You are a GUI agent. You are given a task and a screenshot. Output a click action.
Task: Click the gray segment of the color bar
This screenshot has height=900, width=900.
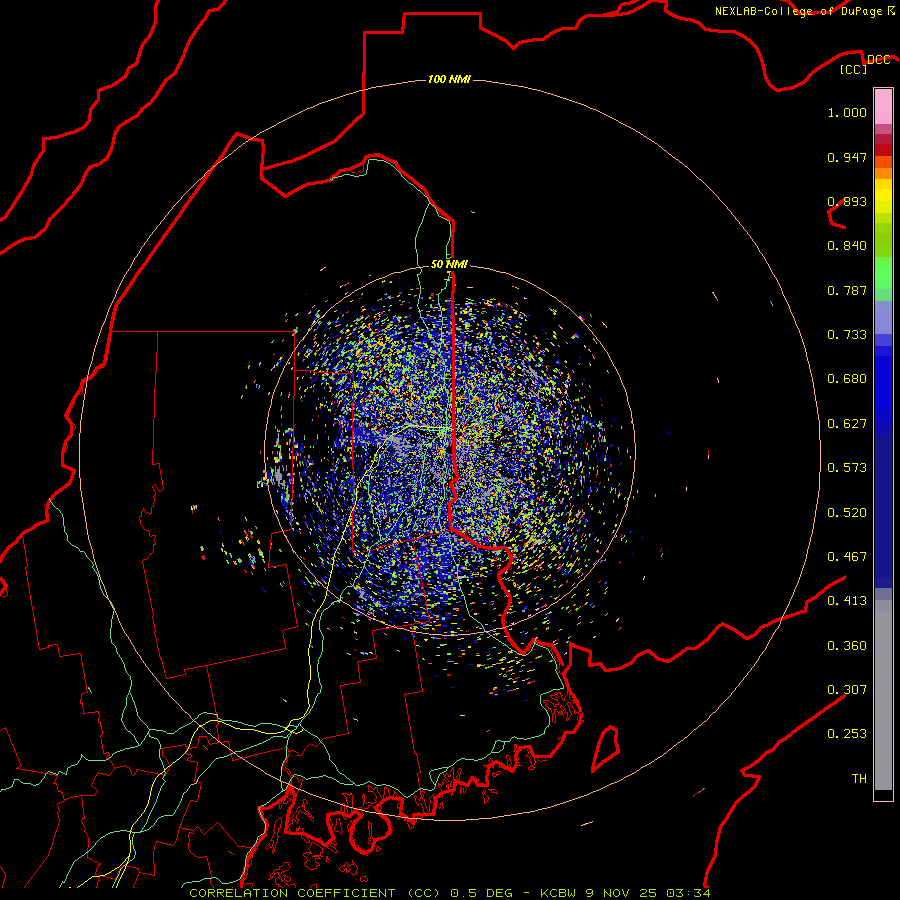click(x=883, y=695)
